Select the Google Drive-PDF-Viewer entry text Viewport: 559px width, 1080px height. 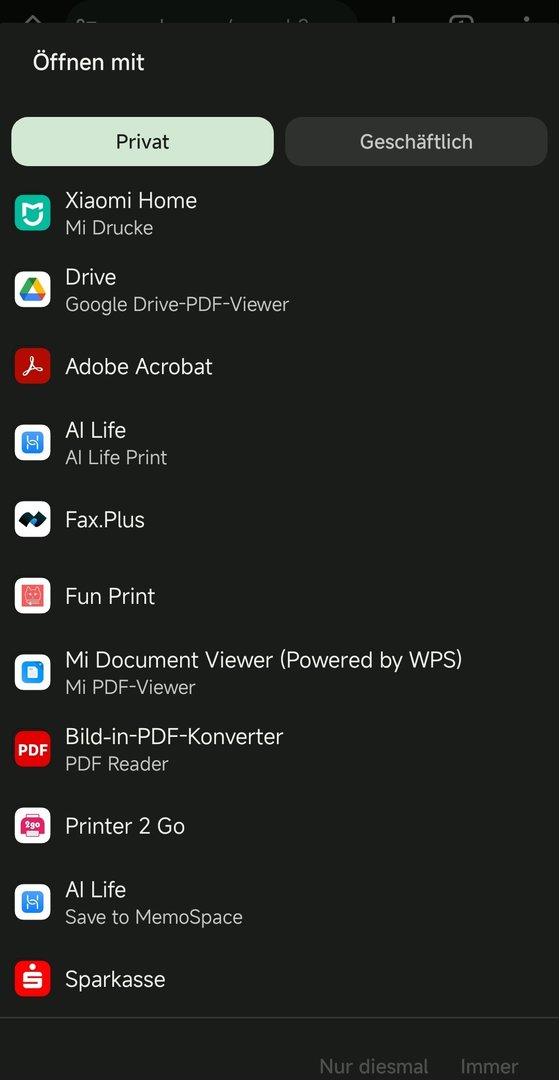177,304
